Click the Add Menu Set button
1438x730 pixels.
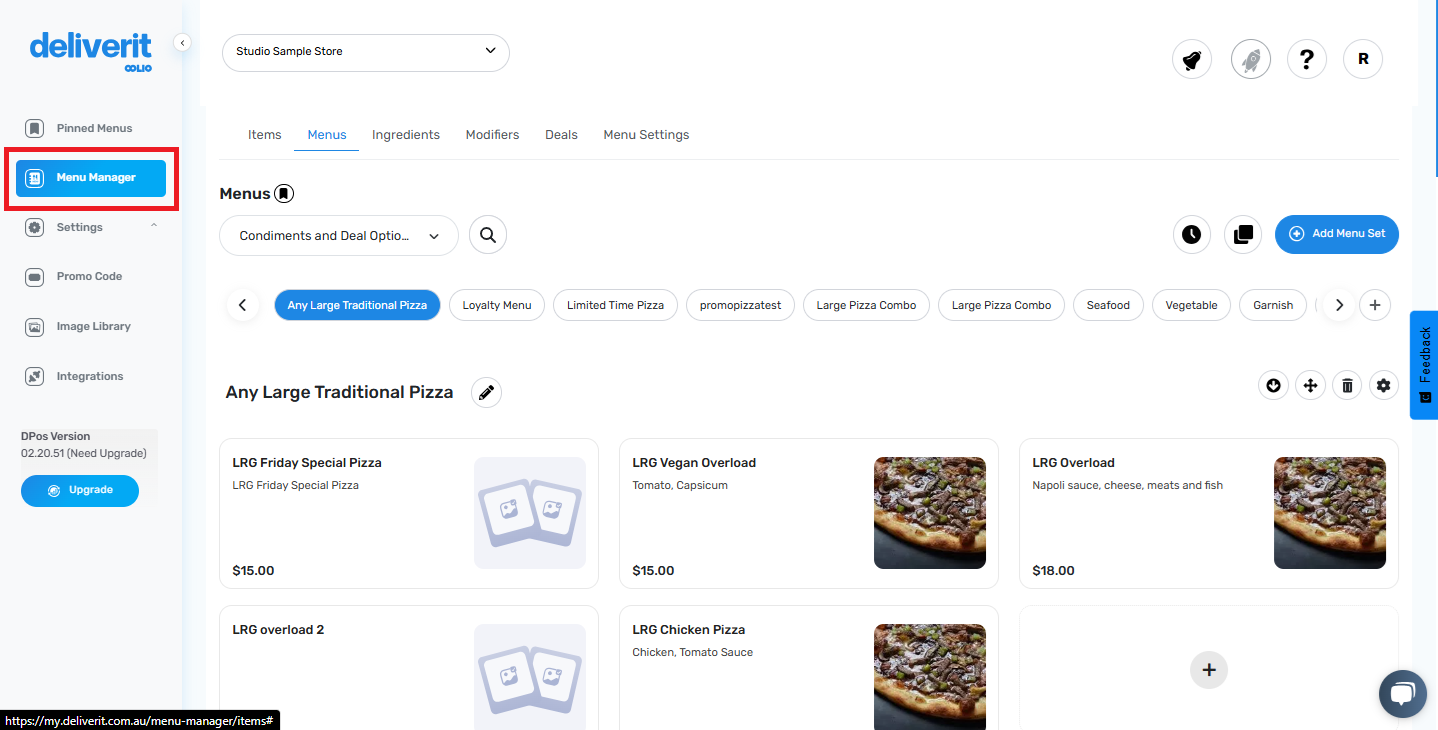pyautogui.click(x=1337, y=234)
